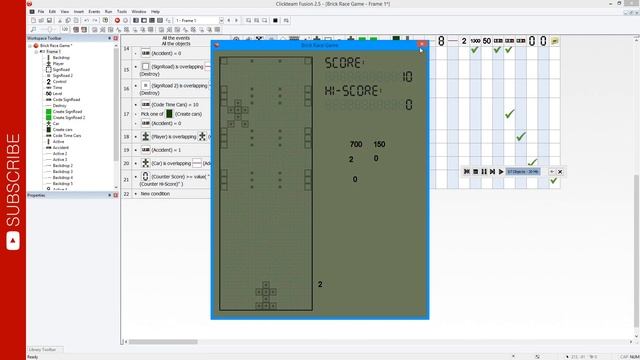Click event line number 17
This screenshot has height=360, width=640.
coord(127,114)
